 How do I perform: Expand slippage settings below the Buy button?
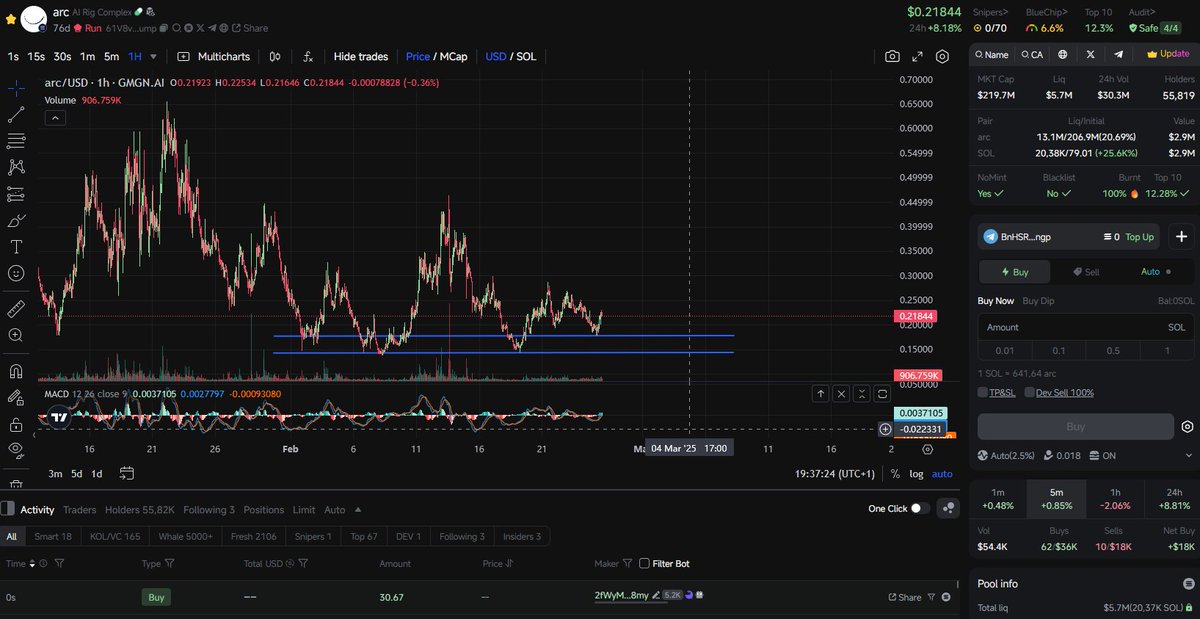point(1188,456)
